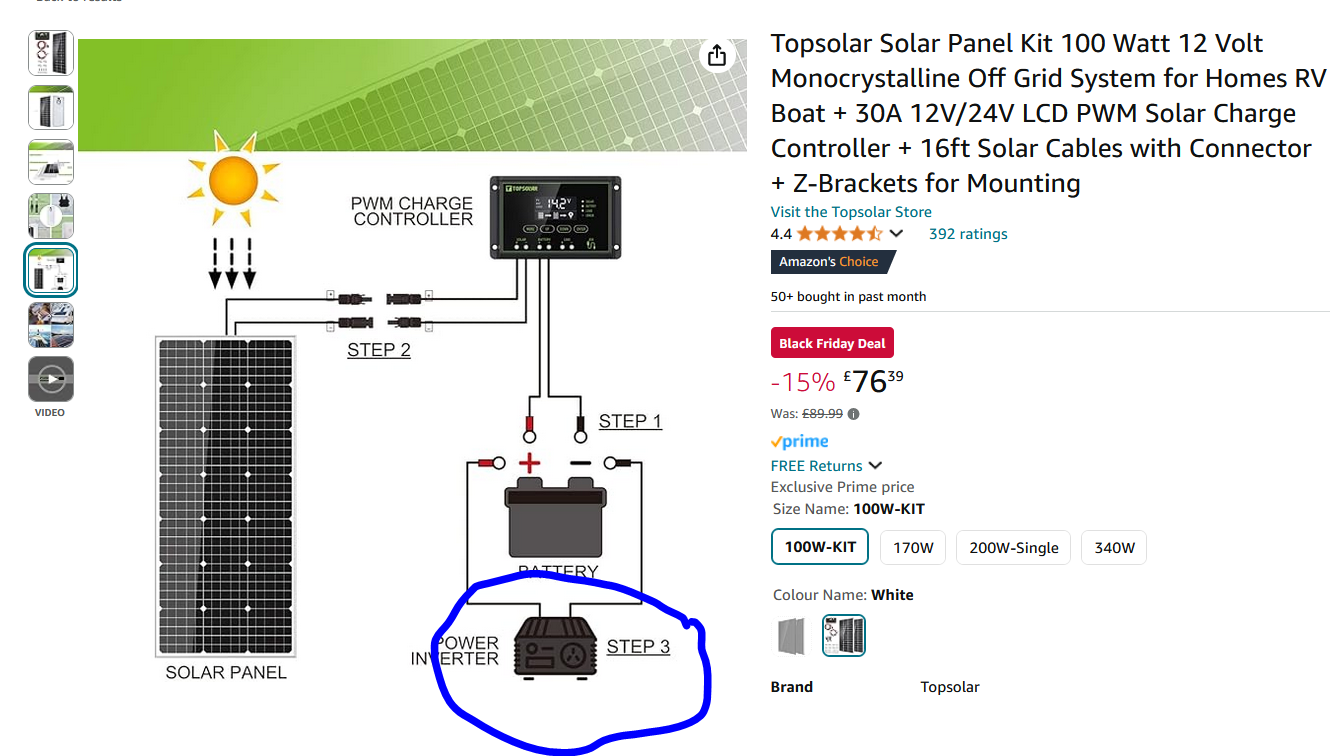Select the wiring diagram thumbnail
Viewport: 1336px width, 756px height.
(50, 271)
